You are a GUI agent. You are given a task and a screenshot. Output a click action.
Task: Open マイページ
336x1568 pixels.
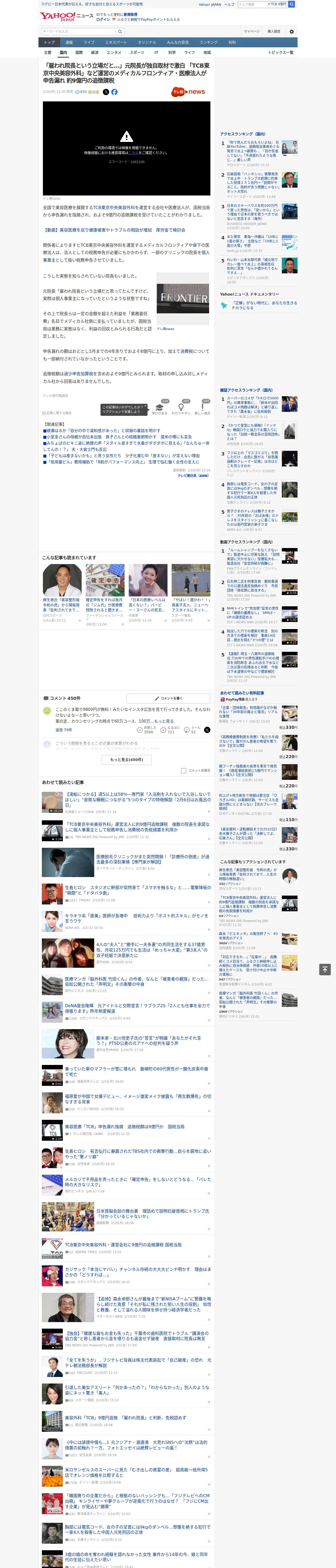pyautogui.click(x=251, y=32)
